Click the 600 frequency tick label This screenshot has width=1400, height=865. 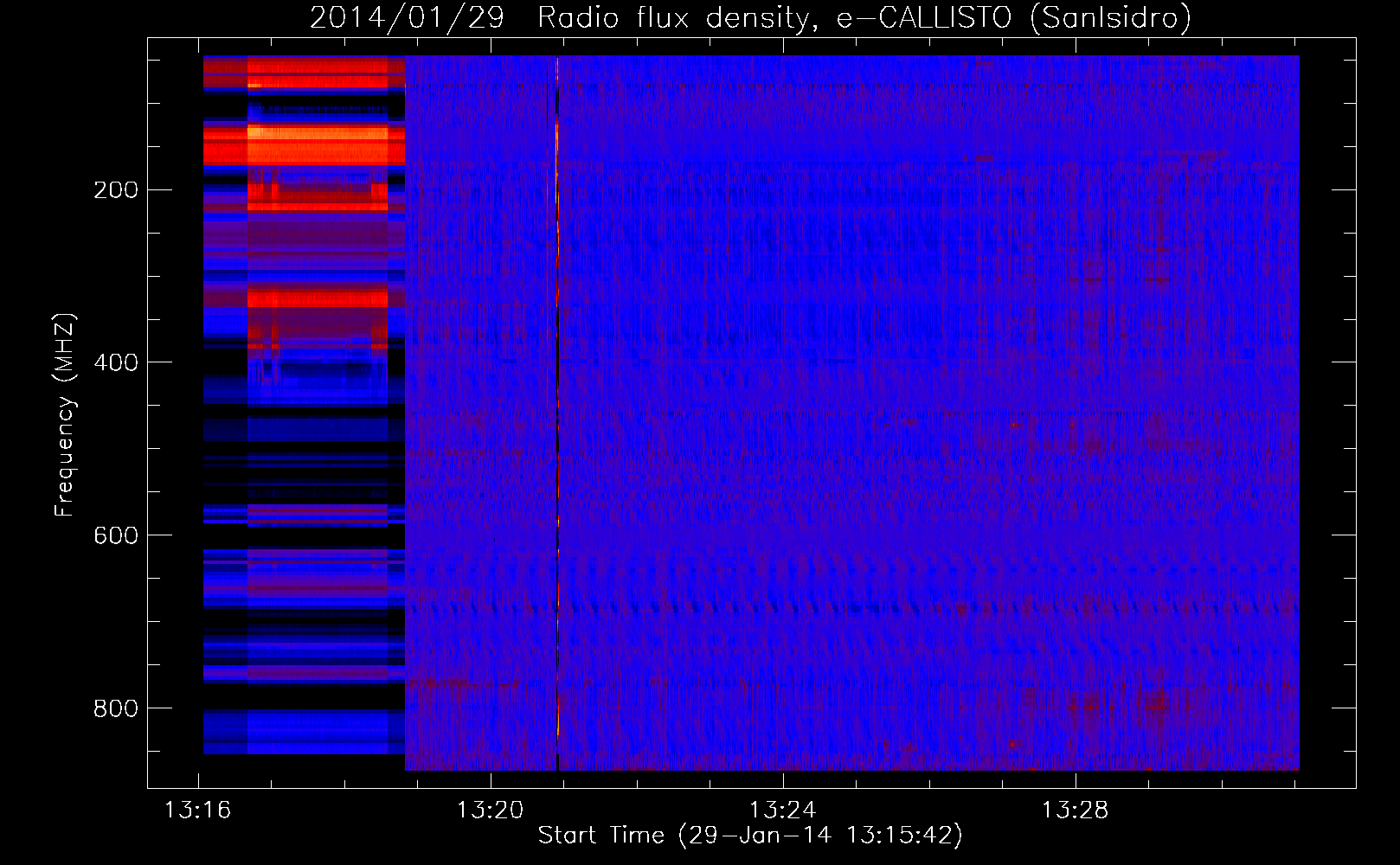tap(116, 535)
